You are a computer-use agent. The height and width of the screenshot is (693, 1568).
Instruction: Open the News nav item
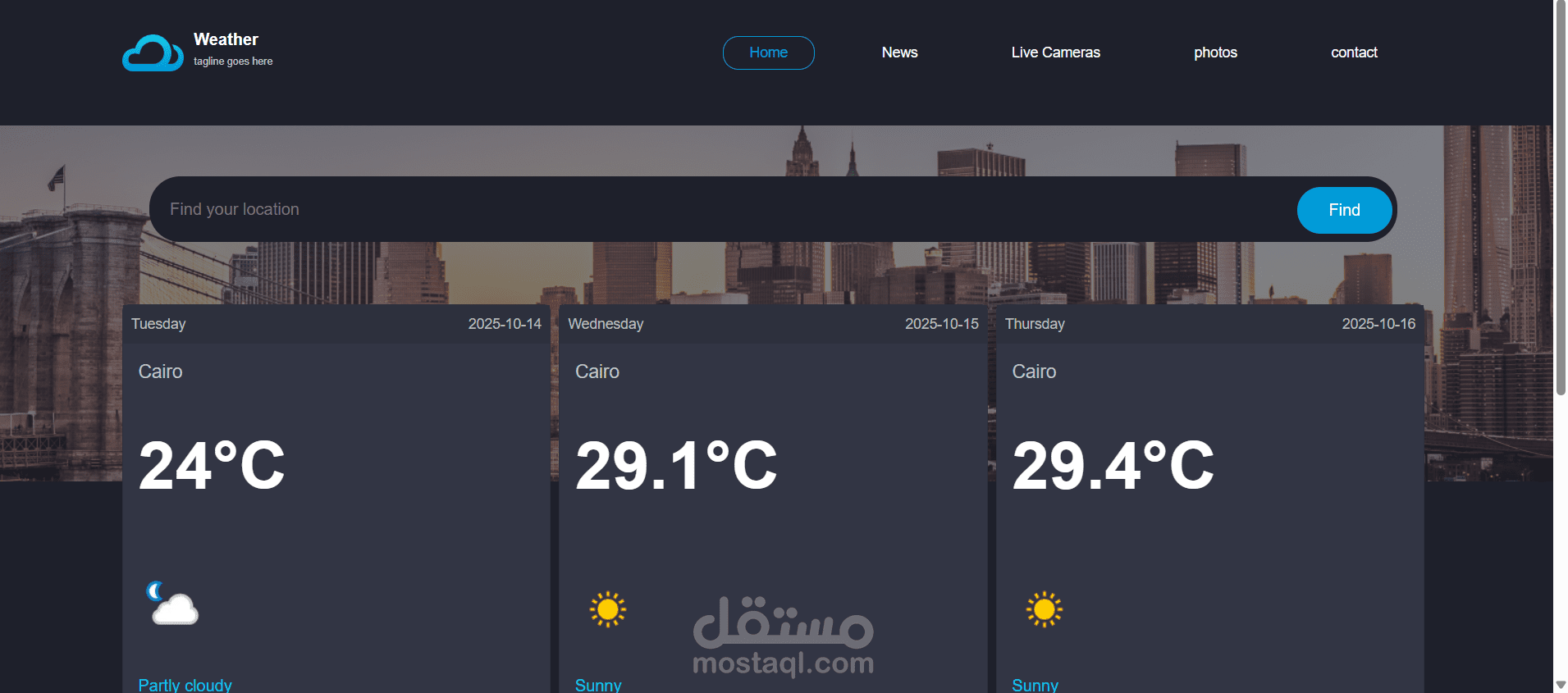[899, 52]
